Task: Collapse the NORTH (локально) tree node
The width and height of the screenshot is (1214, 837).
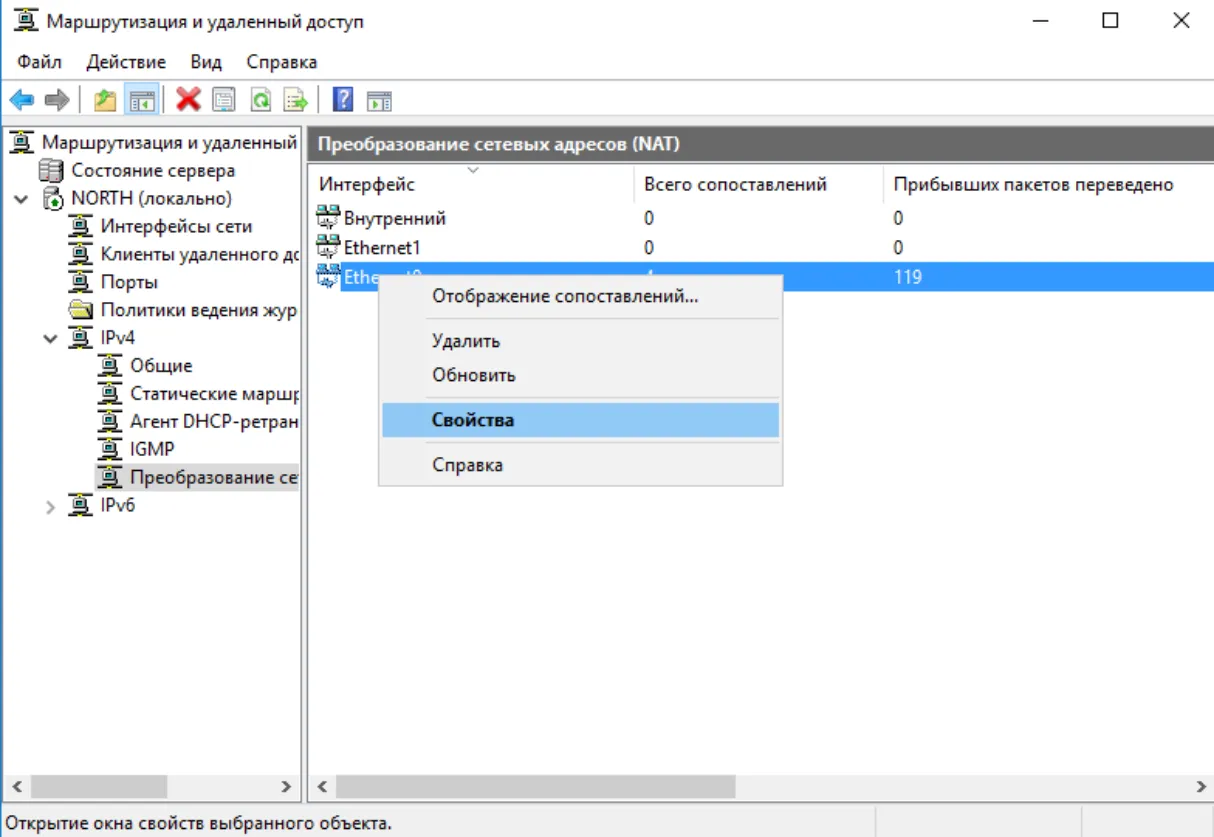Action: [x=22, y=199]
